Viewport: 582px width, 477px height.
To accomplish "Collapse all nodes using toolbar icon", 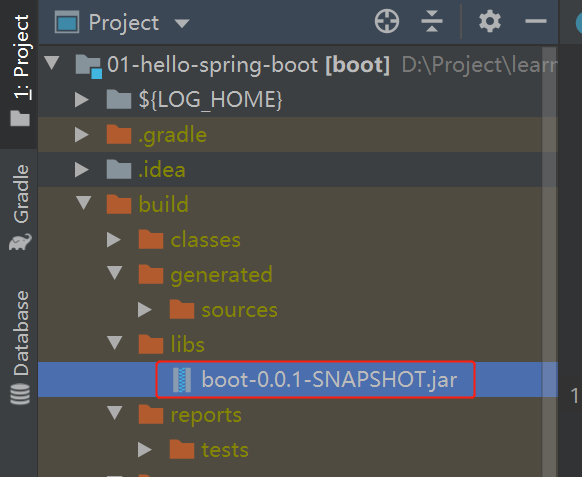I will (x=432, y=22).
